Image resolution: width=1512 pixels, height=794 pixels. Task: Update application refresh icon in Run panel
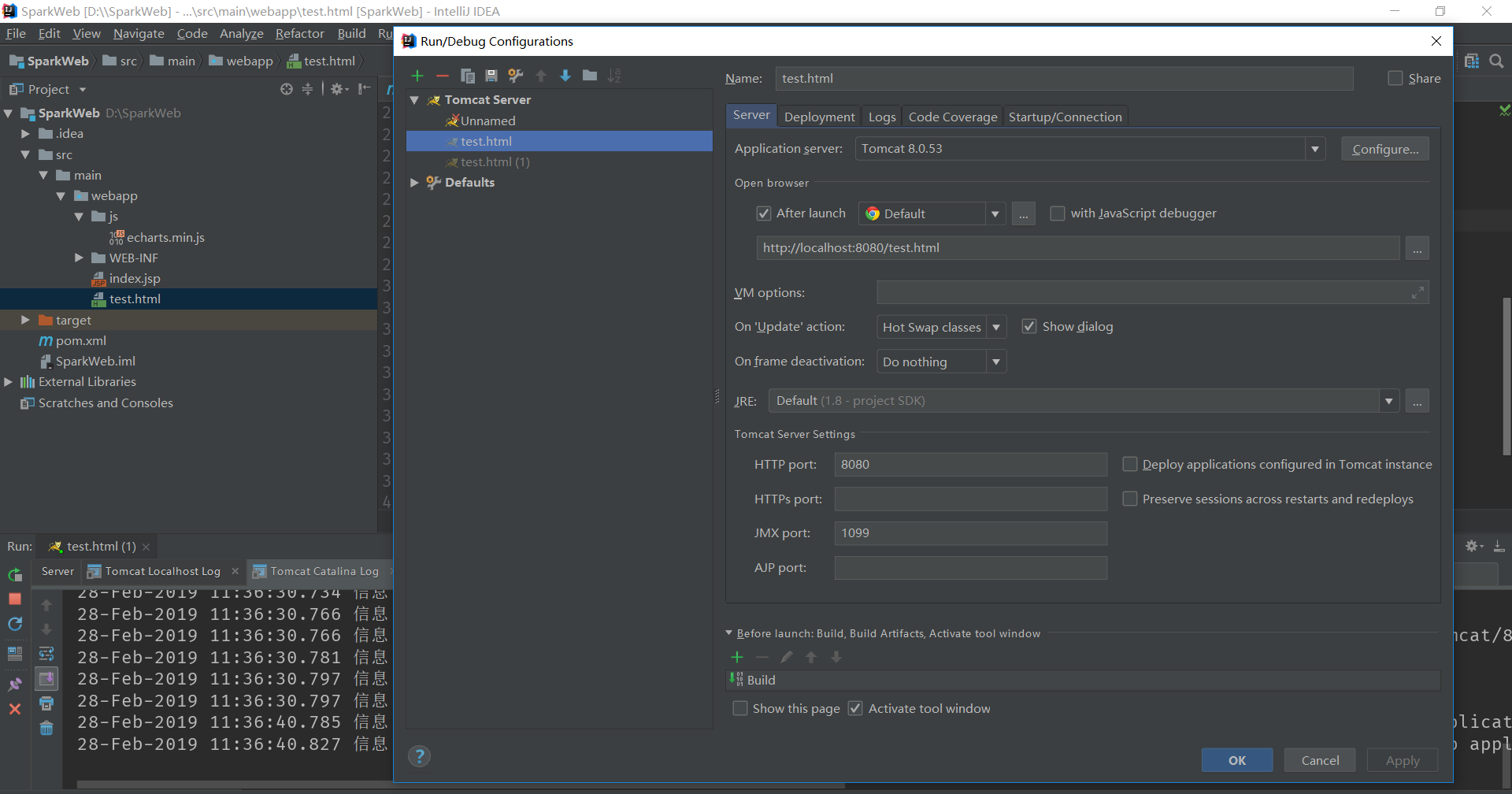[x=15, y=624]
